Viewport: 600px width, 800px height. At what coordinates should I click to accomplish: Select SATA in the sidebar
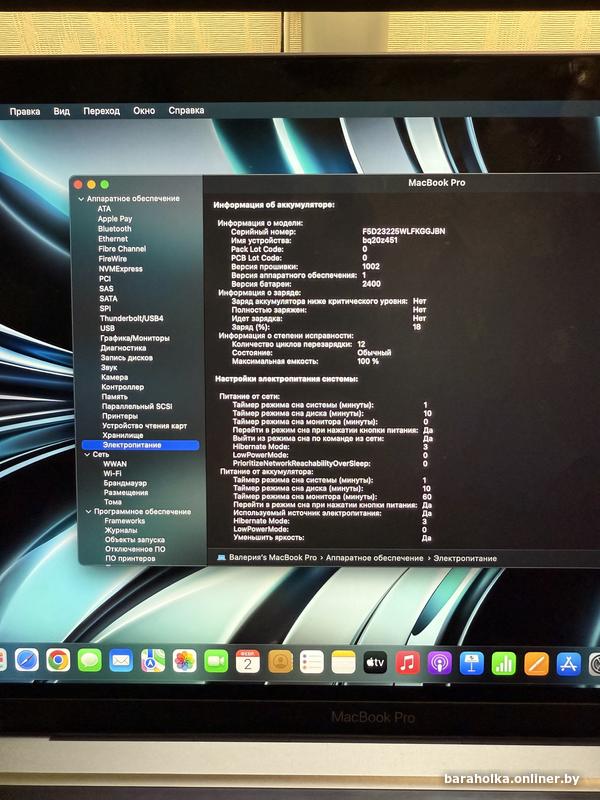coord(108,298)
